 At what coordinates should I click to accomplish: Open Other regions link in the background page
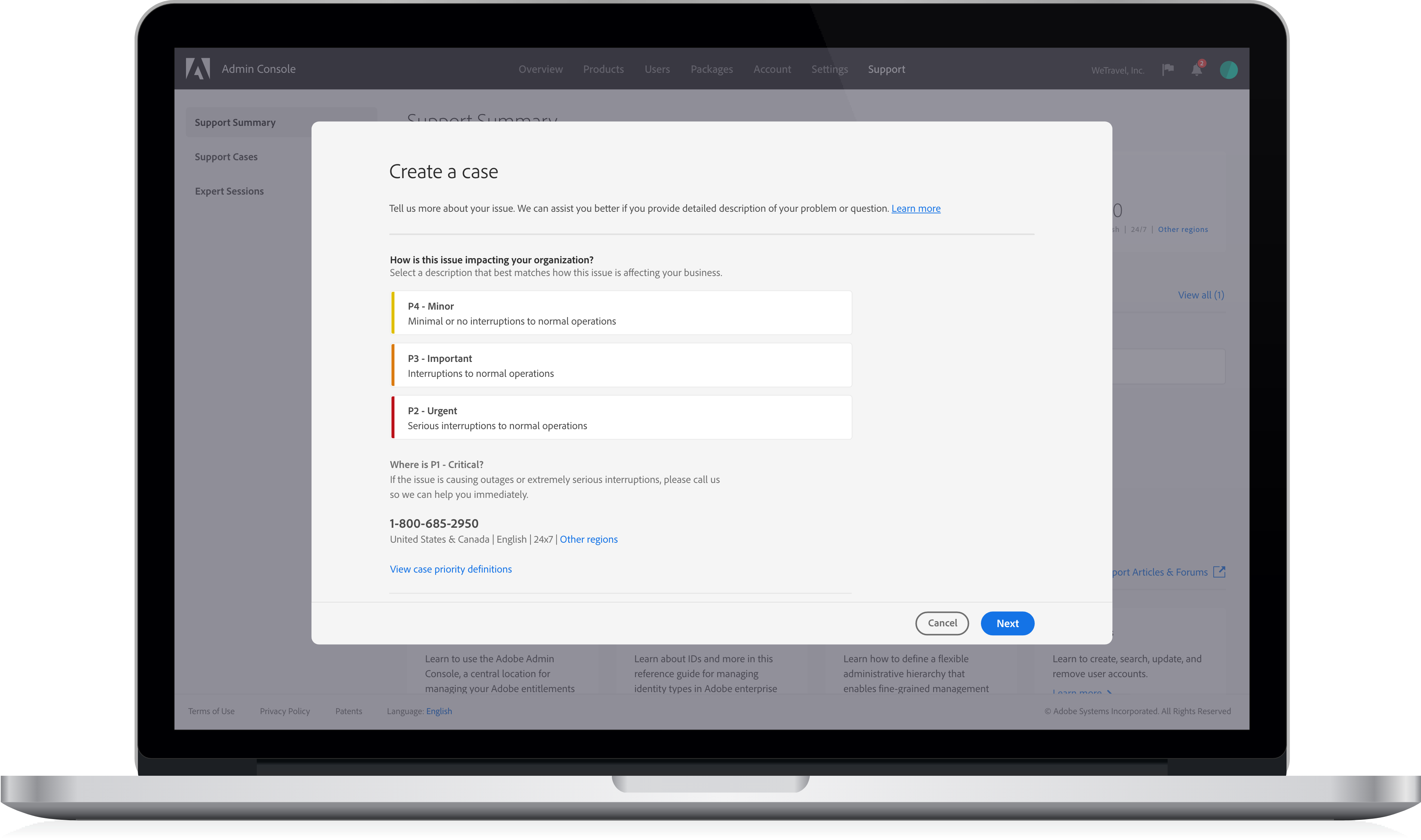(x=1183, y=229)
